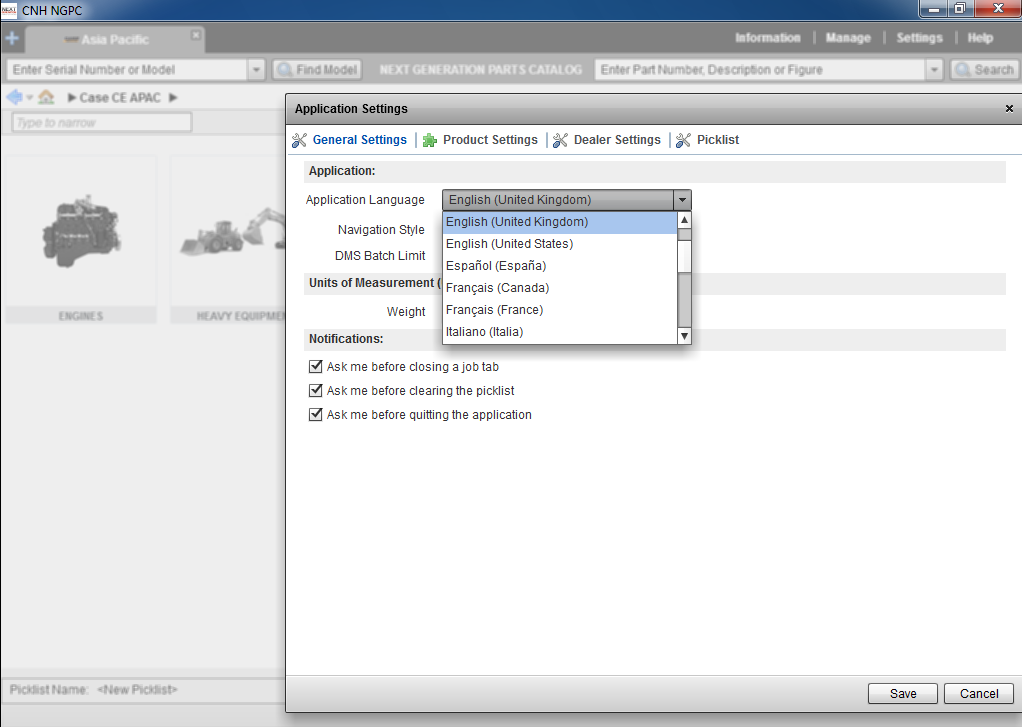The height and width of the screenshot is (727, 1022).
Task: Uncheck Ask me before clearing the picklist
Action: click(x=316, y=391)
